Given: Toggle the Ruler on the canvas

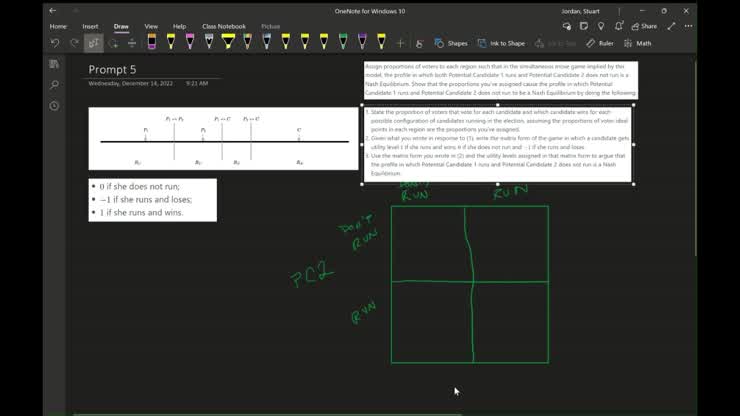Looking at the screenshot, I should click(600, 43).
